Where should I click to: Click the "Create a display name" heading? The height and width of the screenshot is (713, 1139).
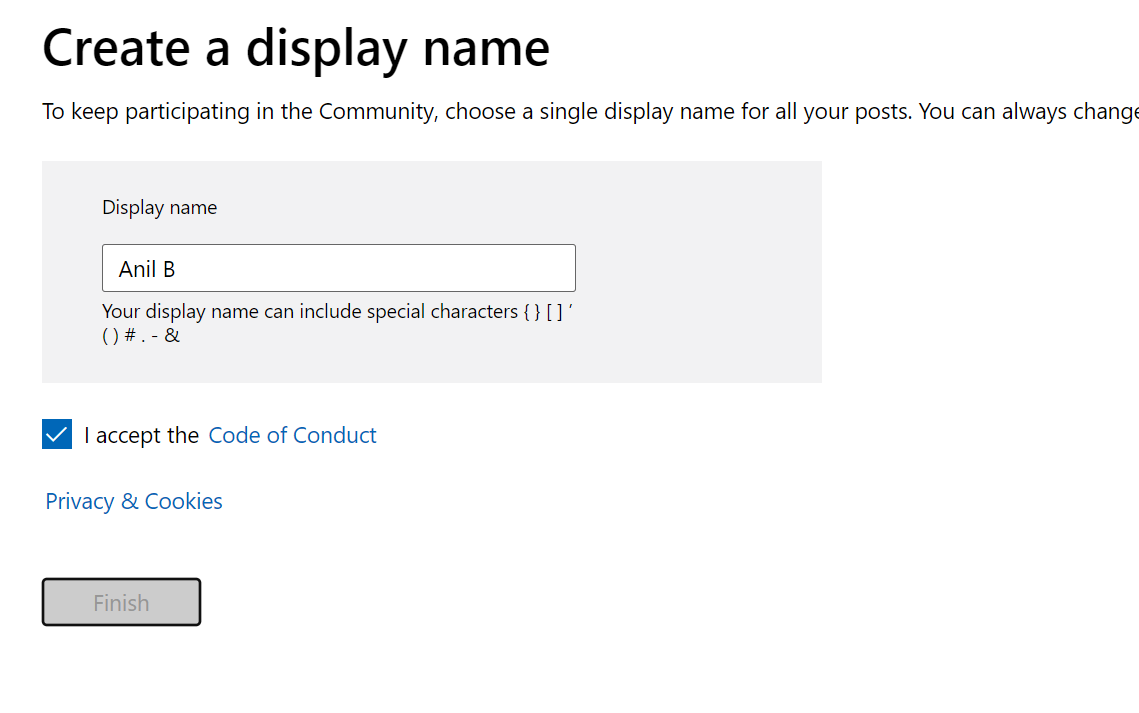pyautogui.click(x=296, y=47)
